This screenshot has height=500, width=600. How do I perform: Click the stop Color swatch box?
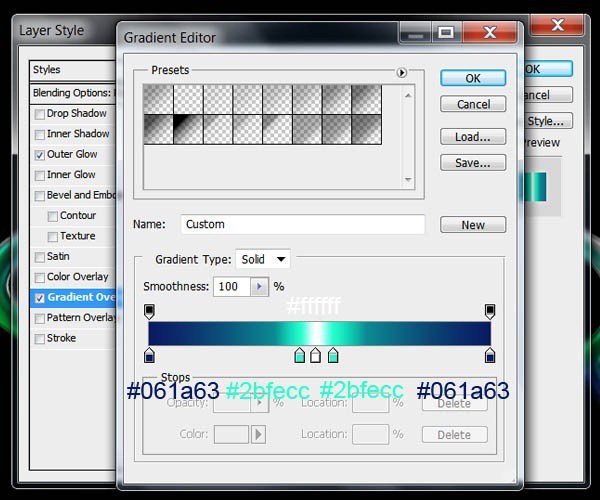pos(232,435)
